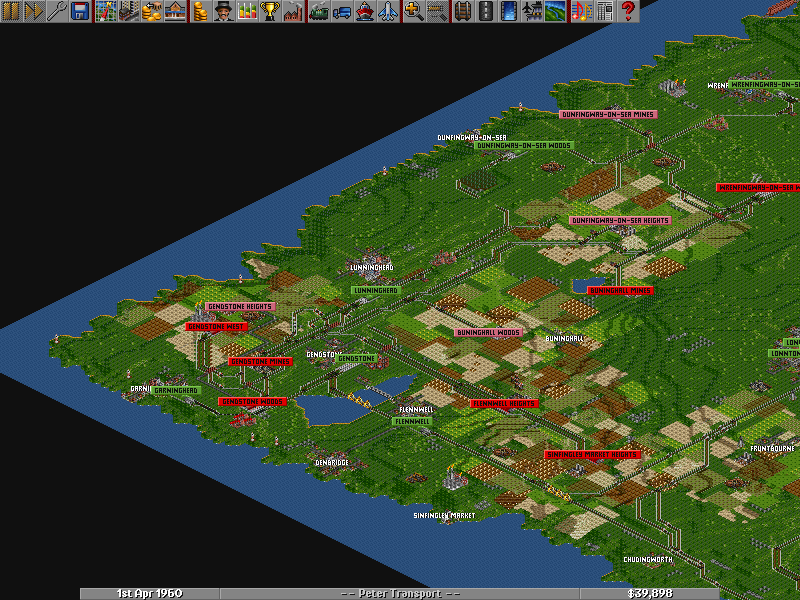Click the Dunfingway-on-Sea town name
The height and width of the screenshot is (600, 800).
472,137
